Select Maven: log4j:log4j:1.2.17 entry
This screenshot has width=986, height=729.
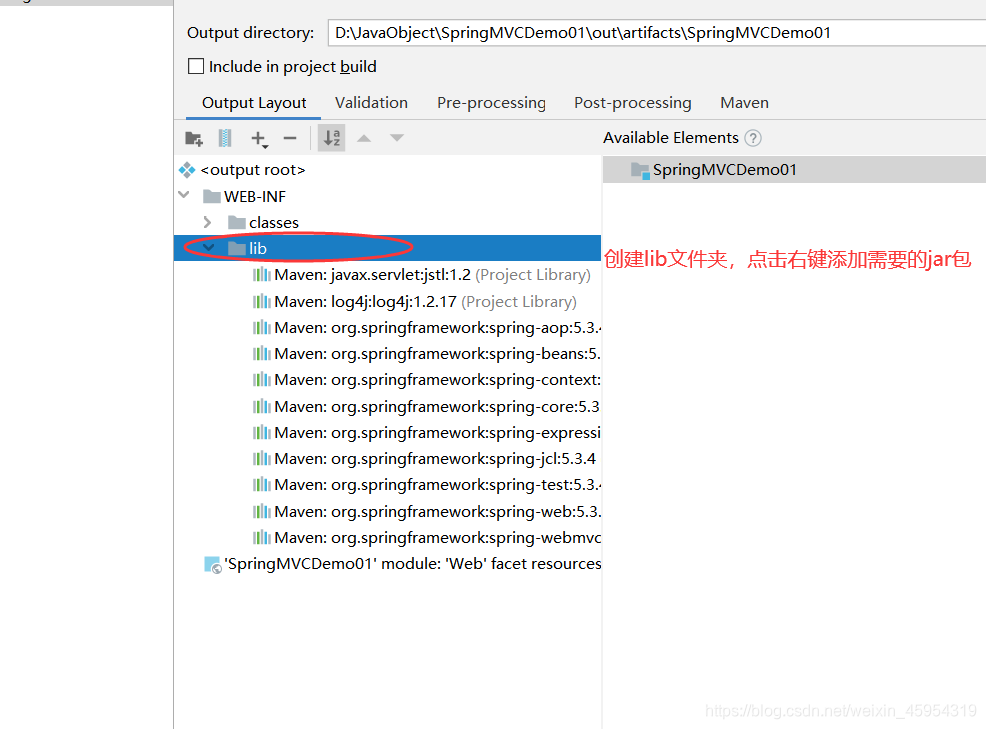click(414, 302)
